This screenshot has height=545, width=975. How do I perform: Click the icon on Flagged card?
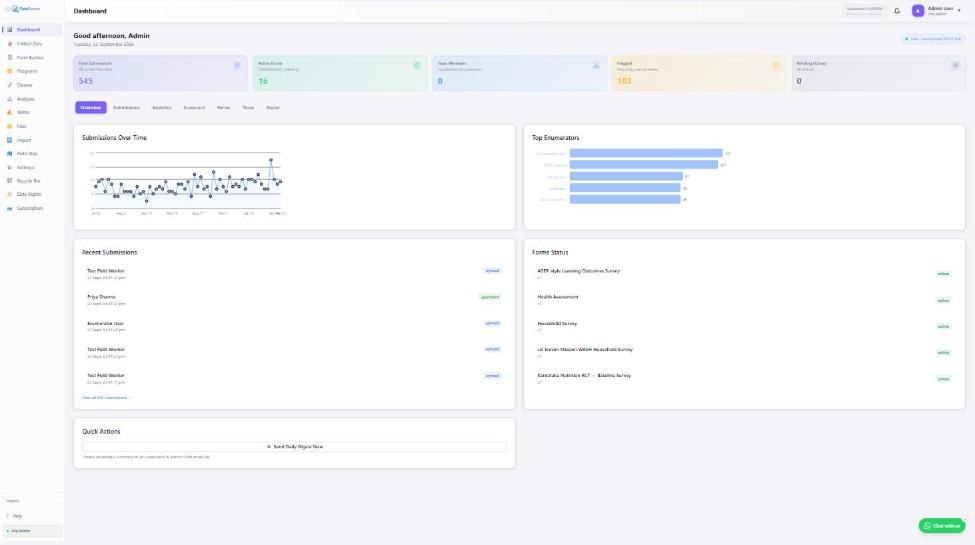(775, 65)
